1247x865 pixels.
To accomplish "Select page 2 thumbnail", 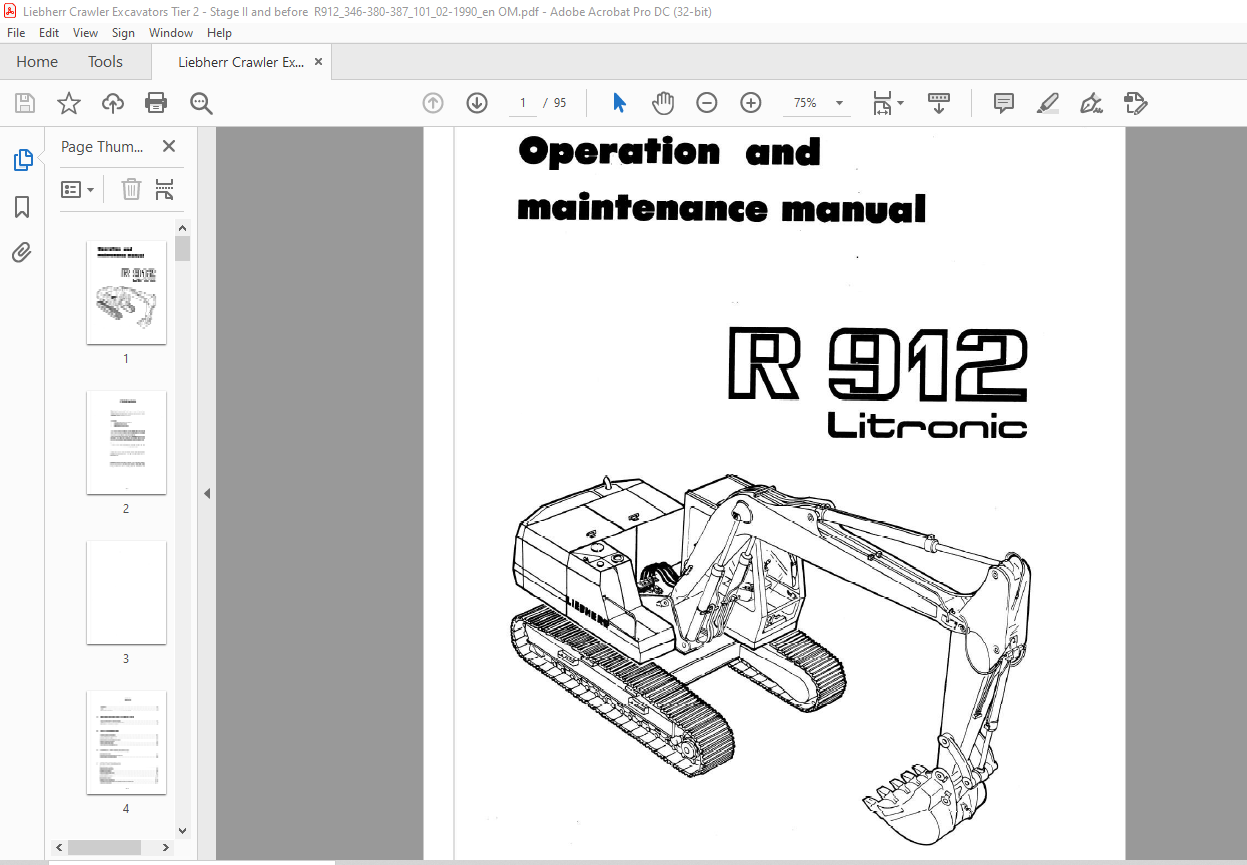I will pyautogui.click(x=126, y=442).
